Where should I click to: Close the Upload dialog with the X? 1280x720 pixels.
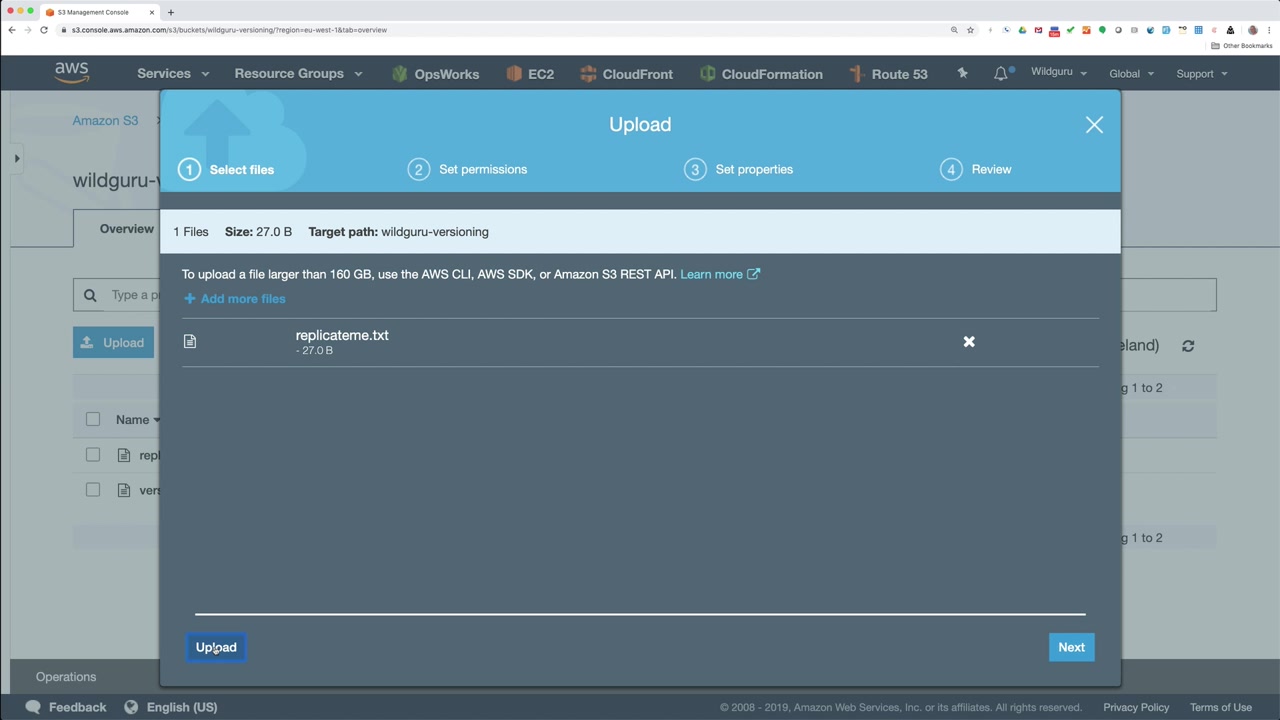click(1094, 125)
